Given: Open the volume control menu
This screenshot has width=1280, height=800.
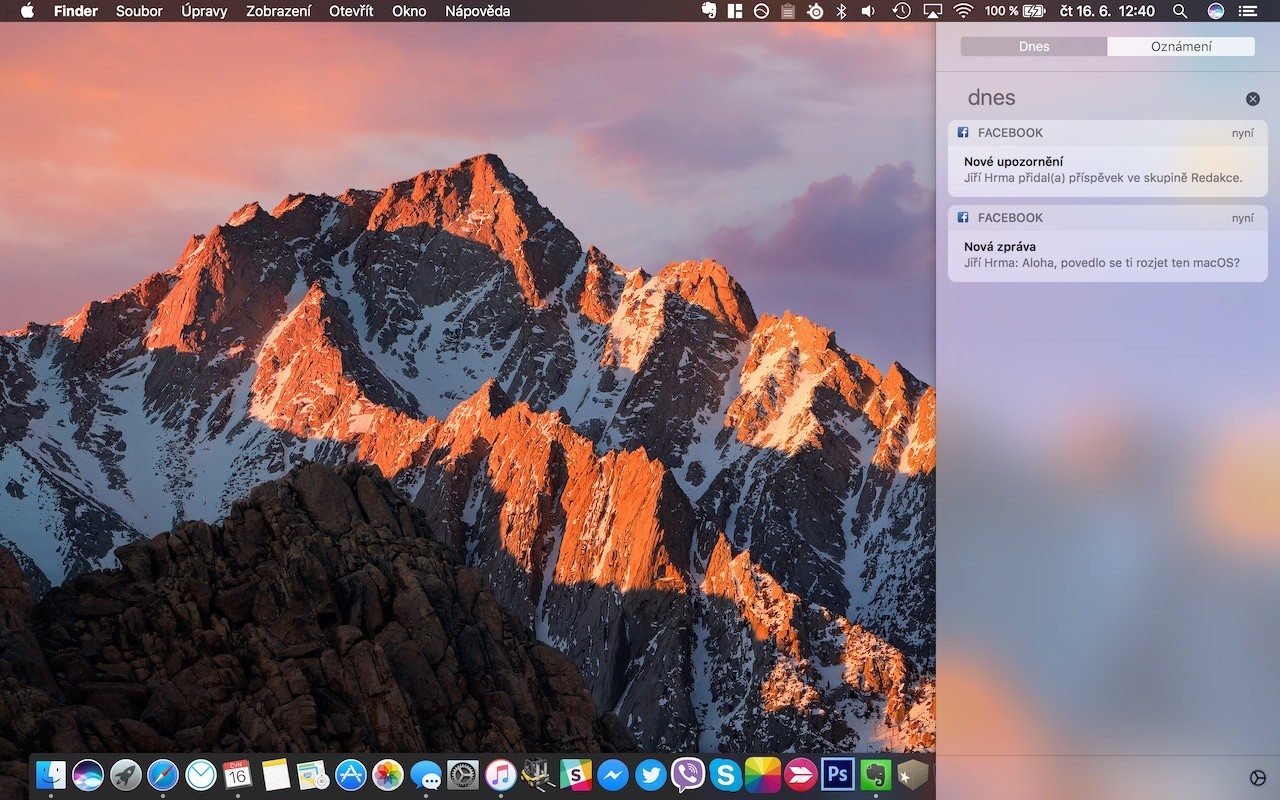Looking at the screenshot, I should point(868,11).
